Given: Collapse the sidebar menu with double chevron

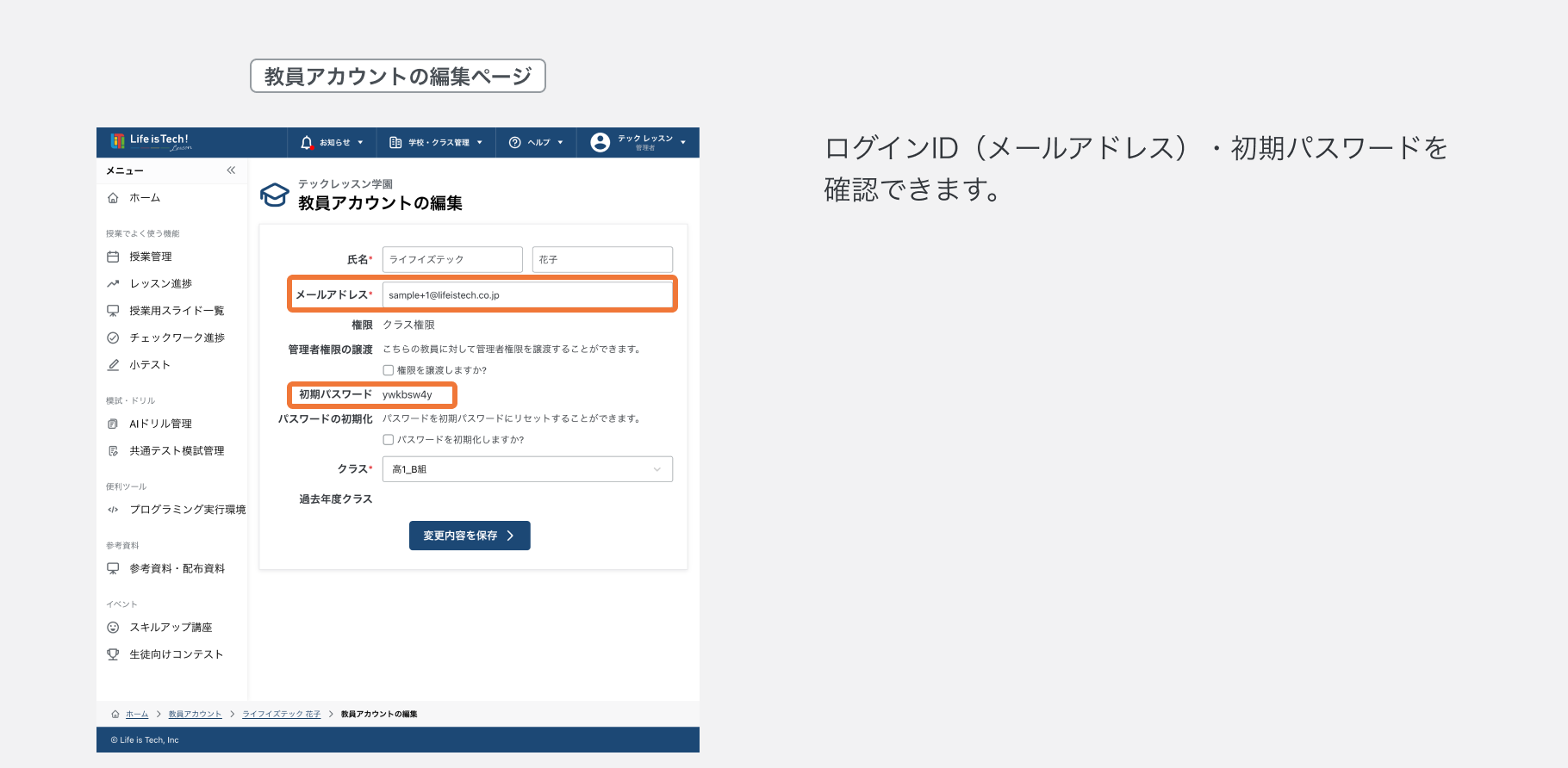Looking at the screenshot, I should [x=231, y=170].
